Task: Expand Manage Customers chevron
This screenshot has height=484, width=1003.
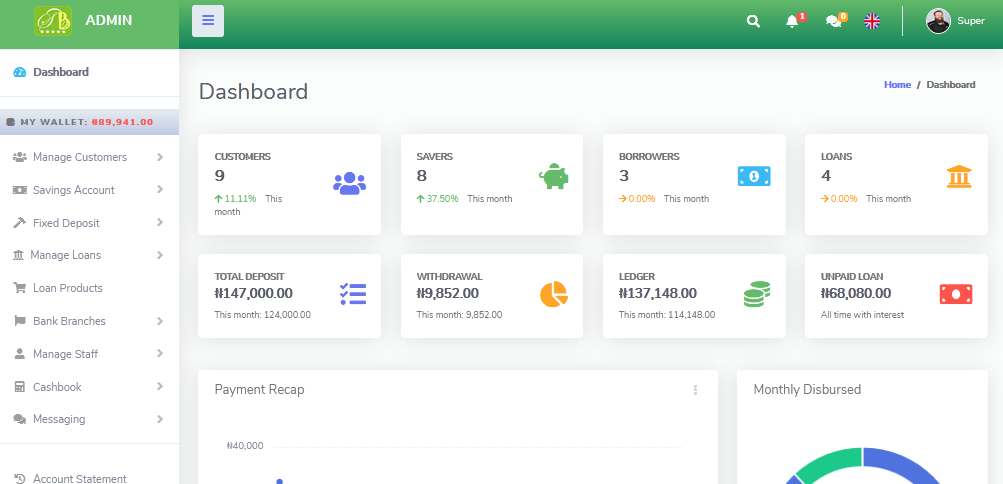Action: pos(160,157)
